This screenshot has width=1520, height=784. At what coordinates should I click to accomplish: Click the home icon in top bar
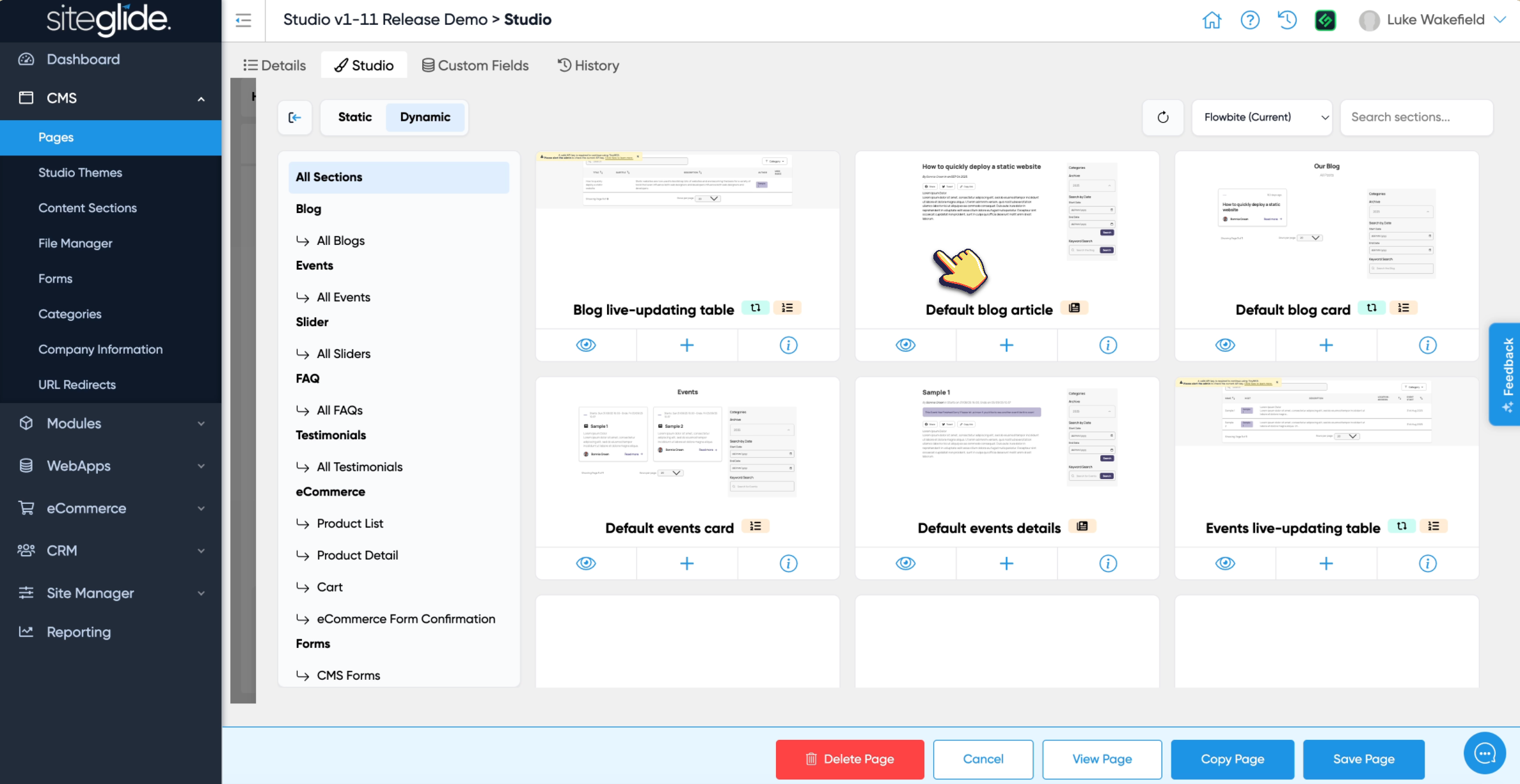(1212, 20)
